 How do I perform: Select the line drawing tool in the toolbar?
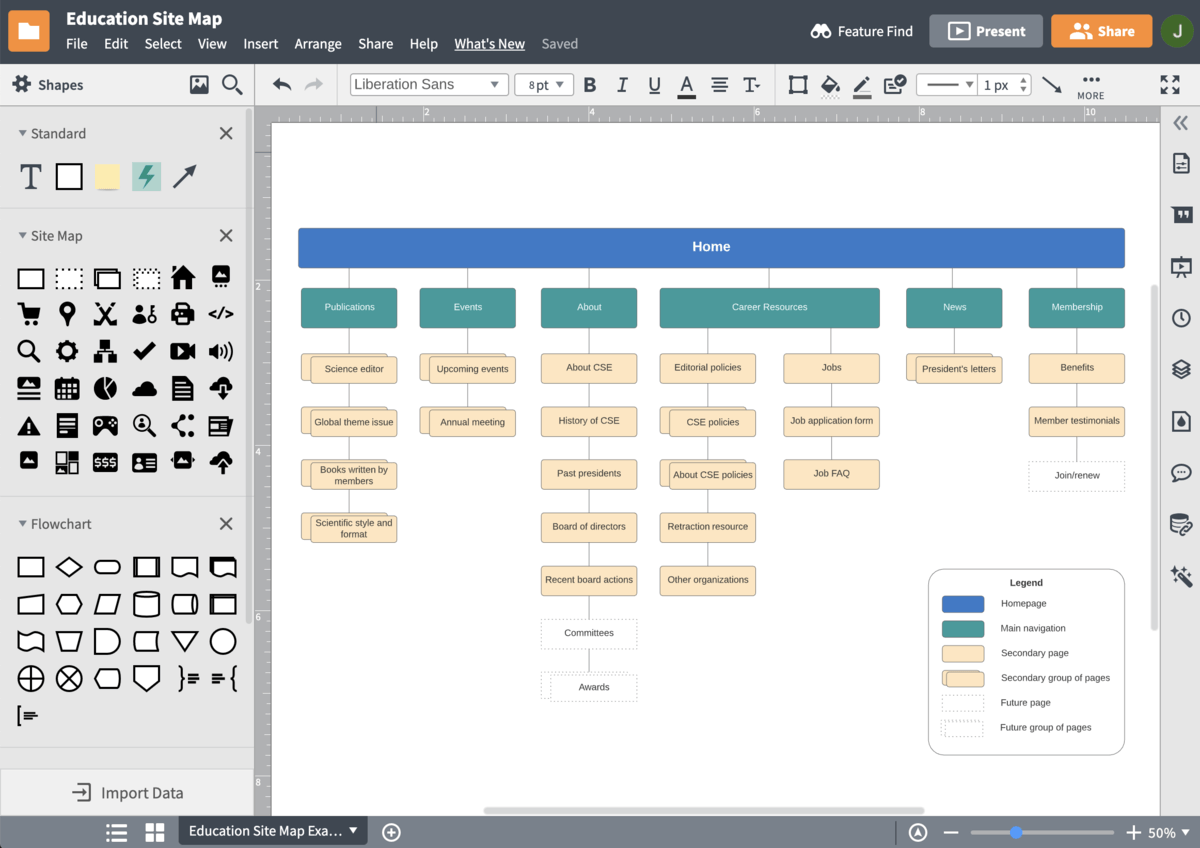(1052, 85)
